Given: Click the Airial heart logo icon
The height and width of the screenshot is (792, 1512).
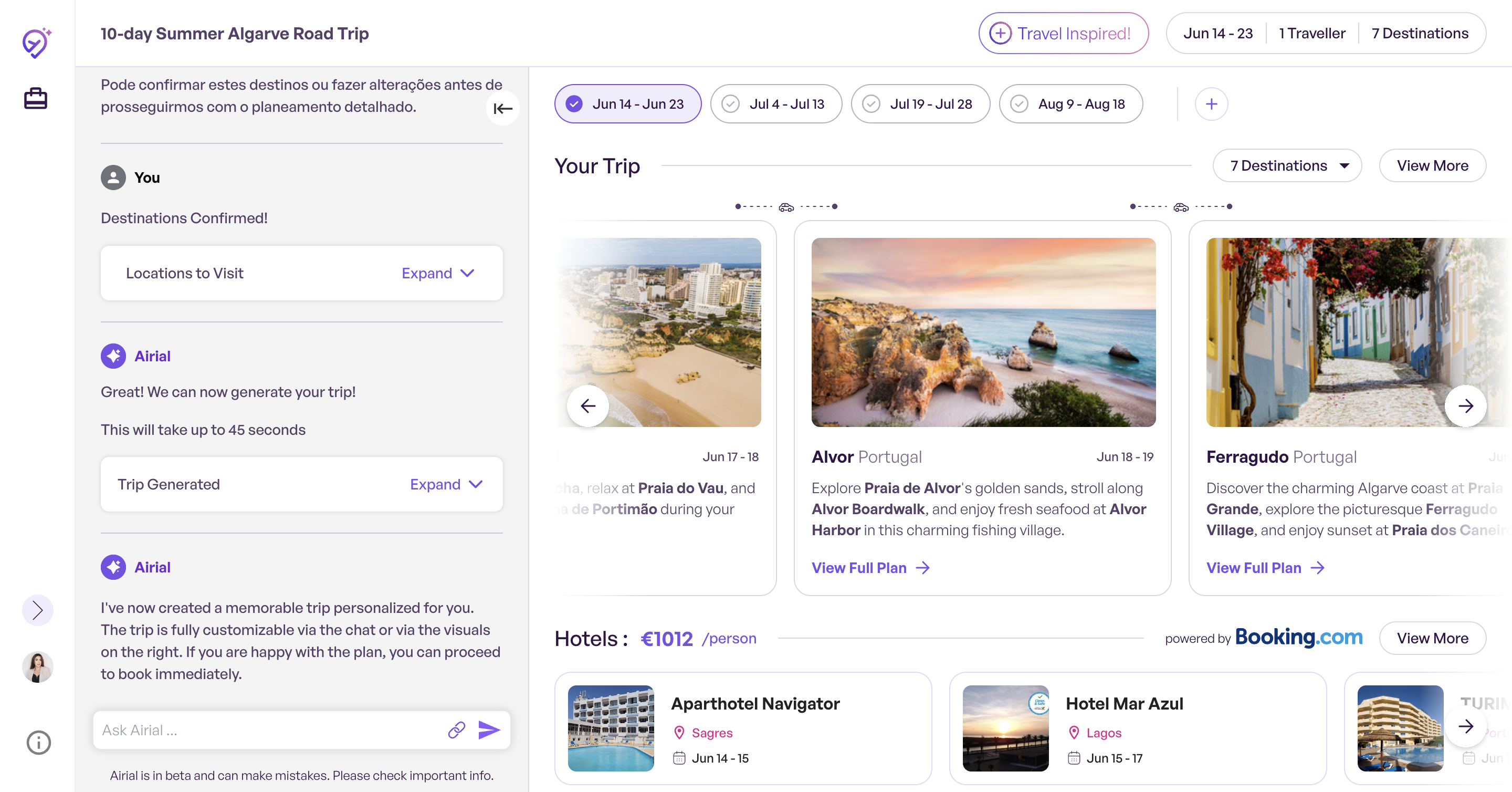Looking at the screenshot, I should [36, 42].
